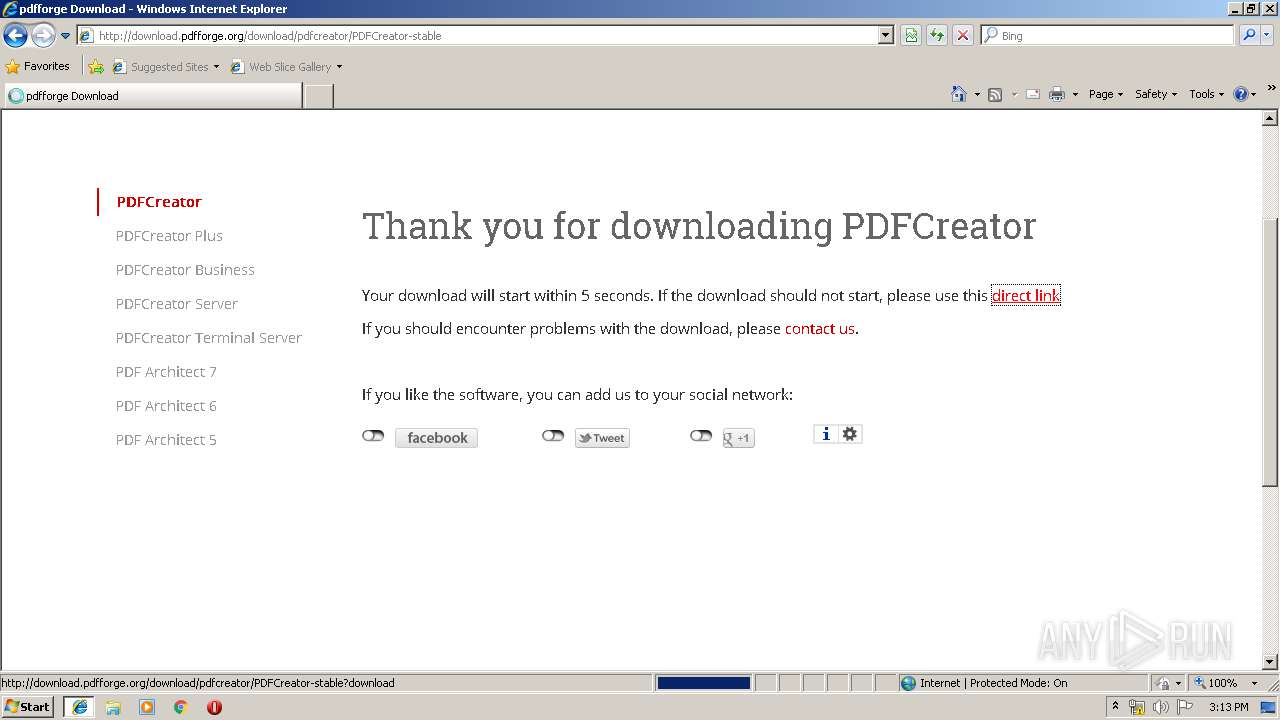Toggle the Tweet sharing switch on
The width and height of the screenshot is (1280, 720).
tap(553, 436)
